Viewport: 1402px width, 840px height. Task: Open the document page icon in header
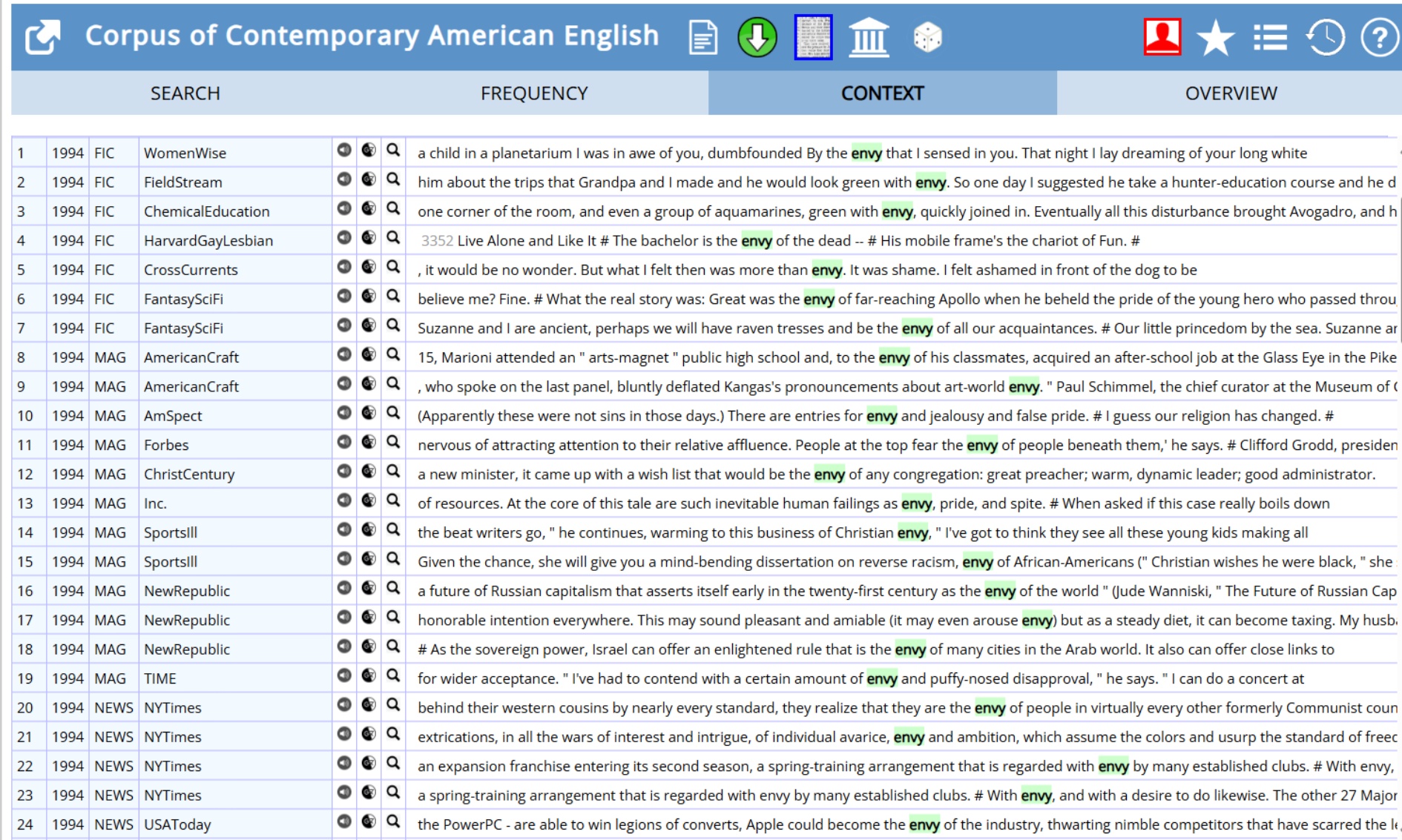tap(702, 37)
